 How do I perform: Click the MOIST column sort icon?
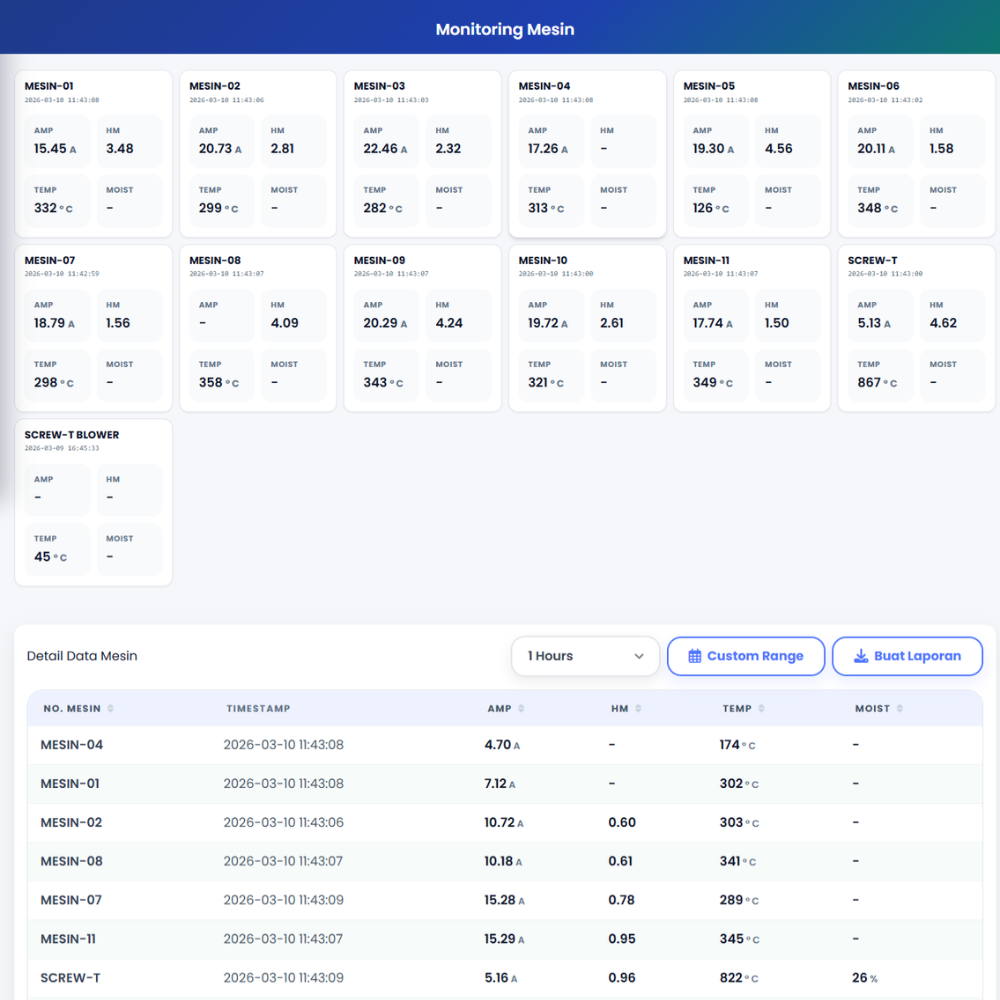[x=900, y=709]
